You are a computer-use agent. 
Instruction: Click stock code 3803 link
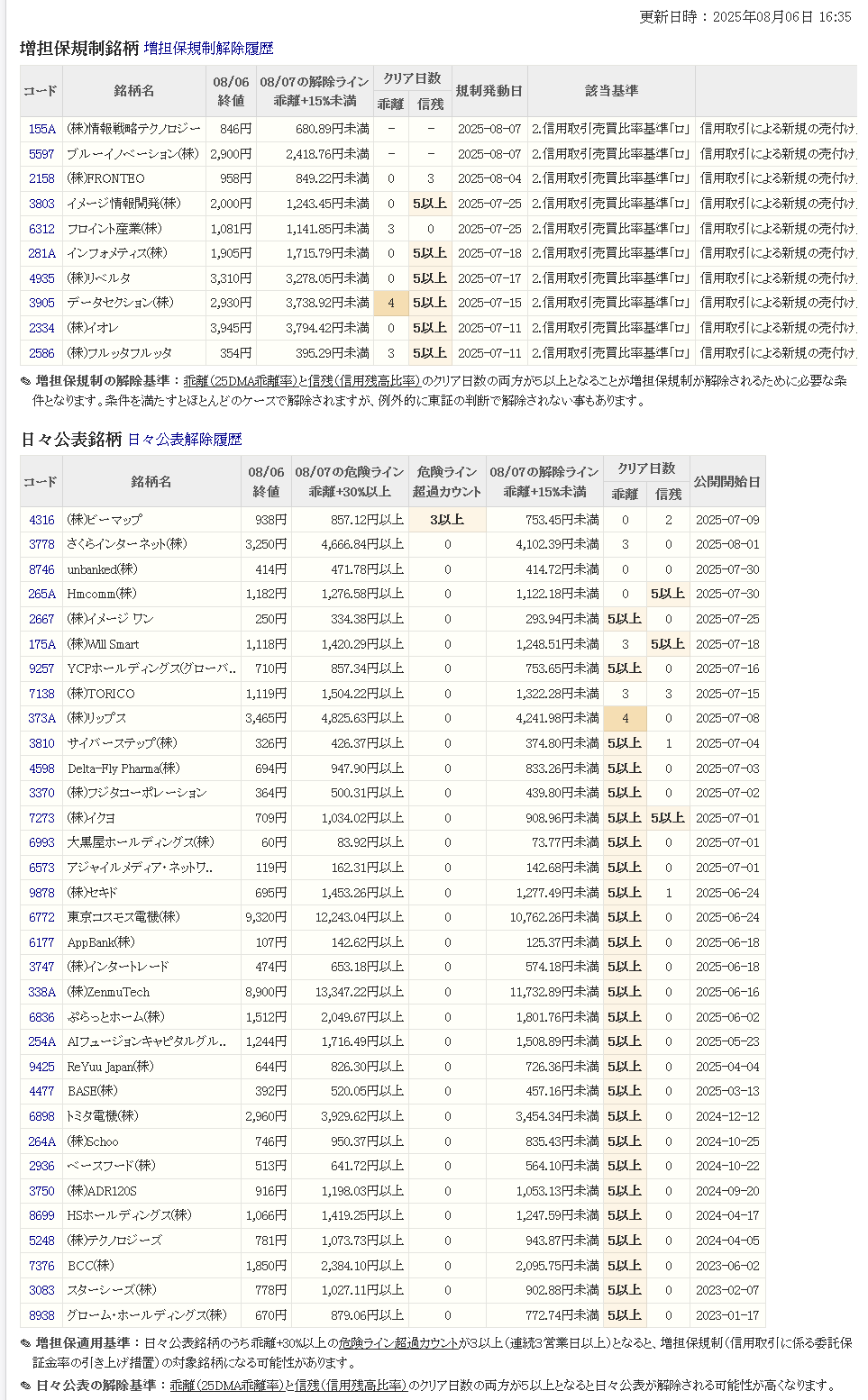(41, 204)
